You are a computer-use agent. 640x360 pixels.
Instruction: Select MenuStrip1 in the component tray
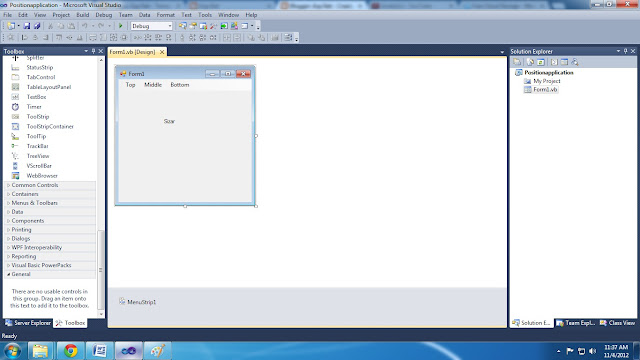pyautogui.click(x=138, y=302)
